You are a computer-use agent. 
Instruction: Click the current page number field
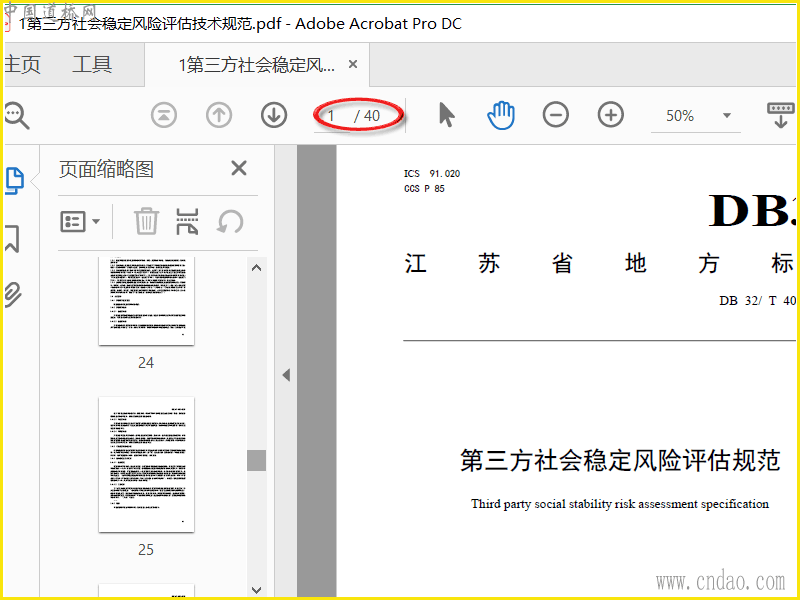[x=331, y=116]
